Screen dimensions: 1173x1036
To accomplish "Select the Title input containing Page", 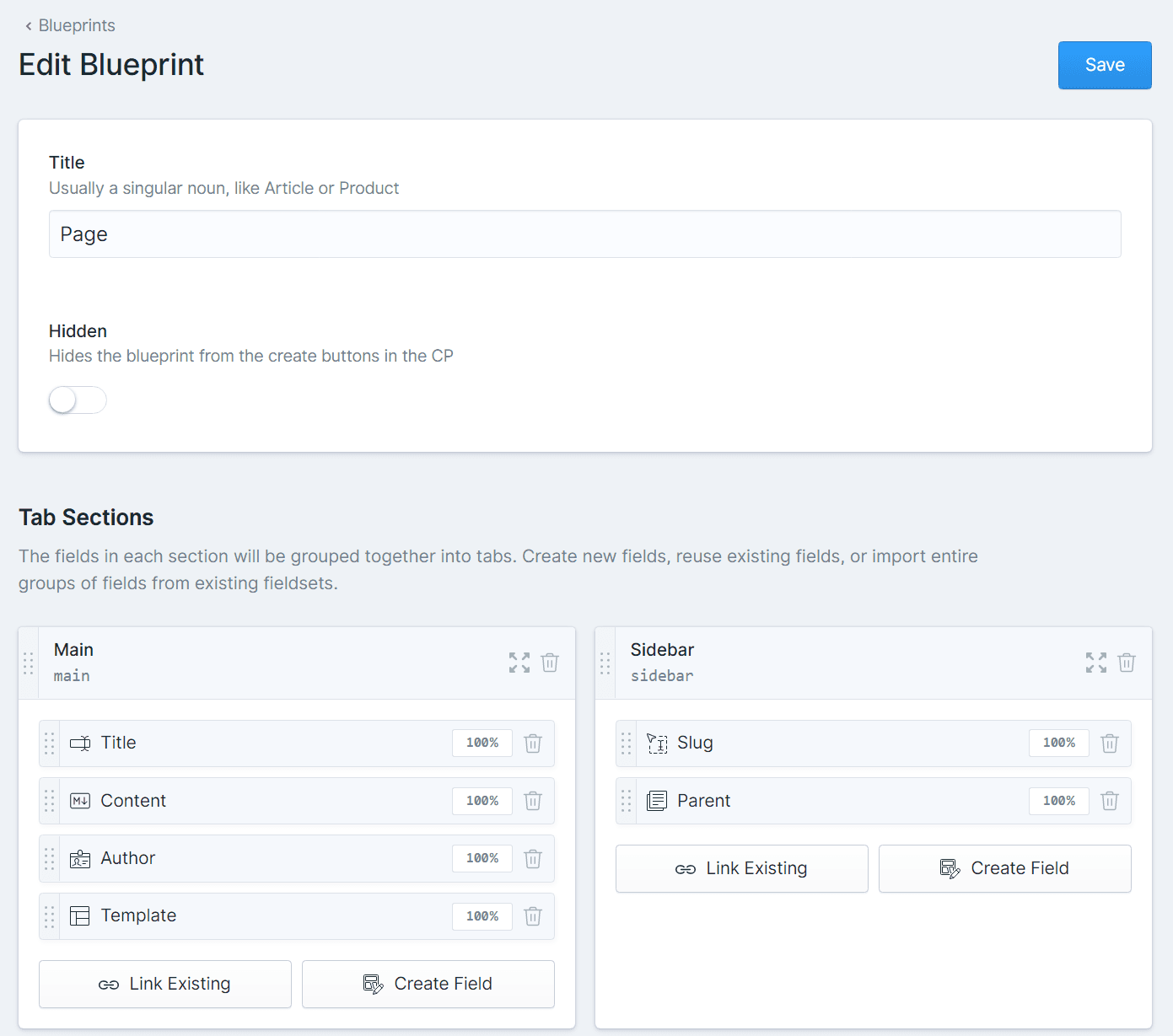I will point(584,234).
